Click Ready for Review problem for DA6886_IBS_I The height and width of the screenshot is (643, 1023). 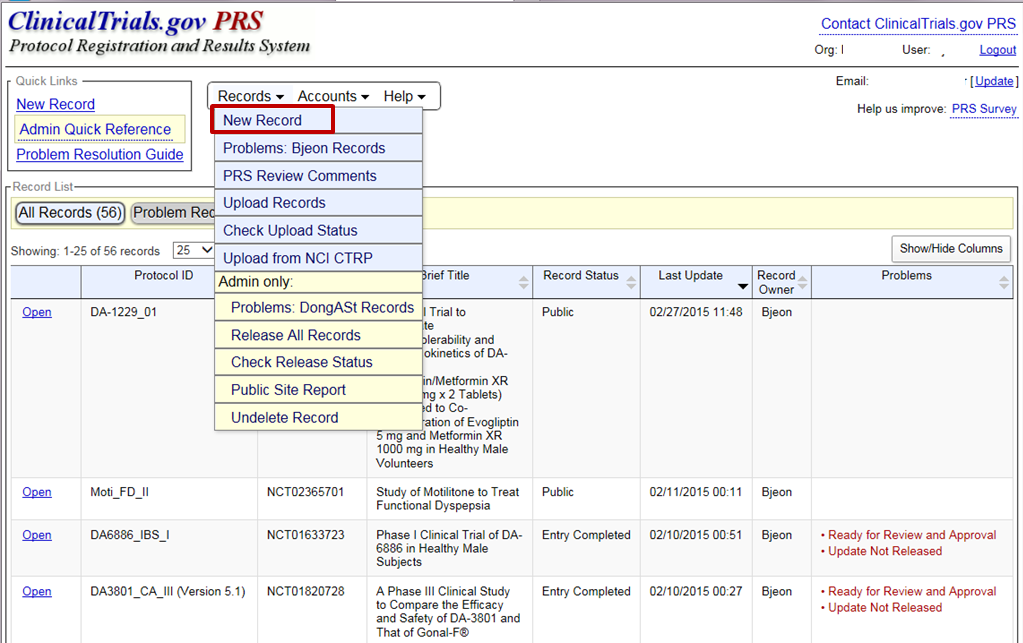pos(911,535)
